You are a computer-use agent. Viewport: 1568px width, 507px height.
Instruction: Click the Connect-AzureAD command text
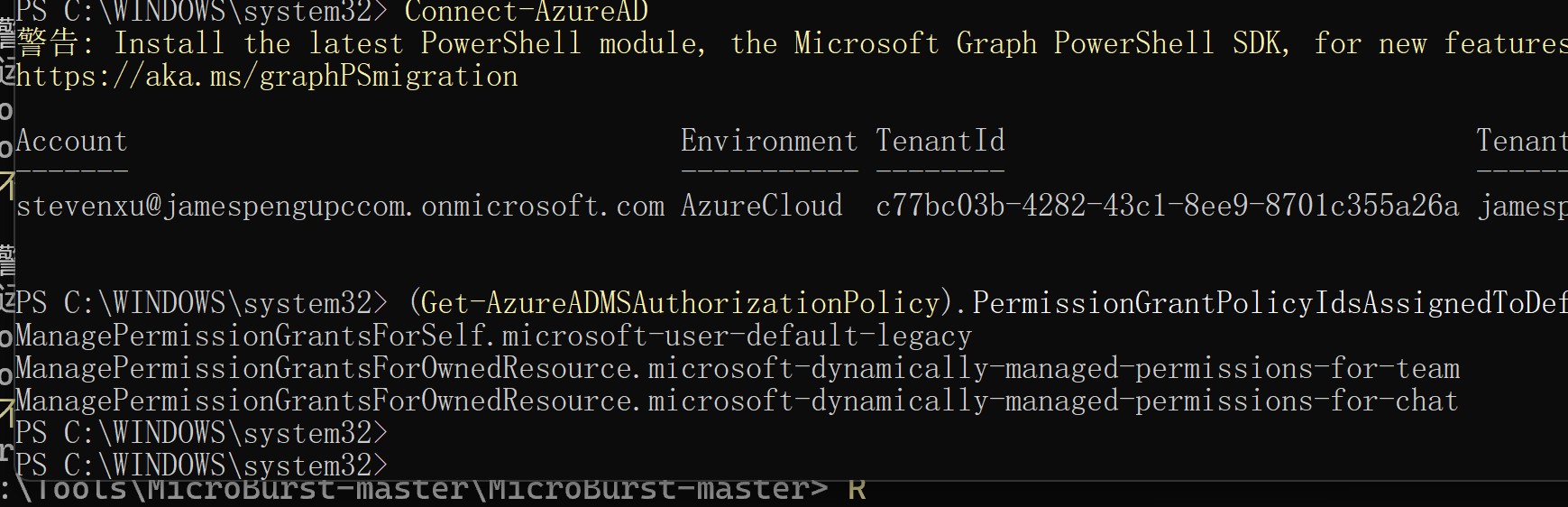pyautogui.click(x=527, y=13)
